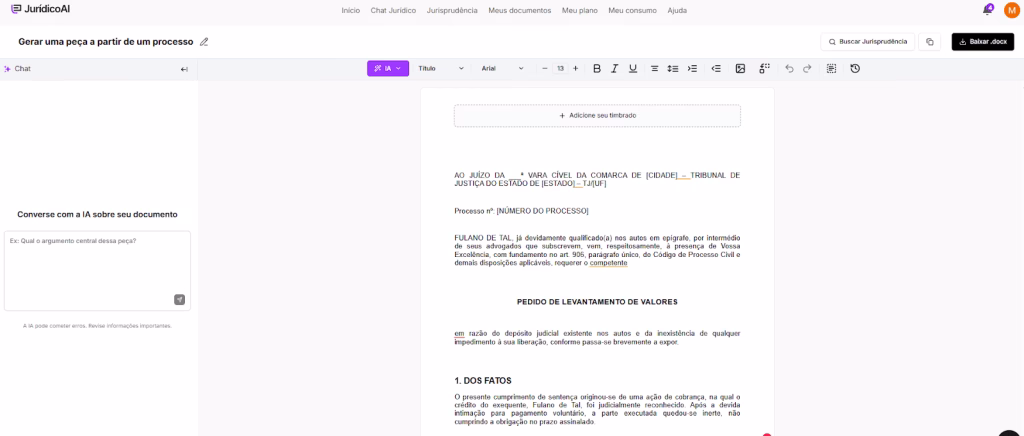Click the 1. DOS FATOS heading
This screenshot has height=436, width=1024.
click(x=483, y=381)
